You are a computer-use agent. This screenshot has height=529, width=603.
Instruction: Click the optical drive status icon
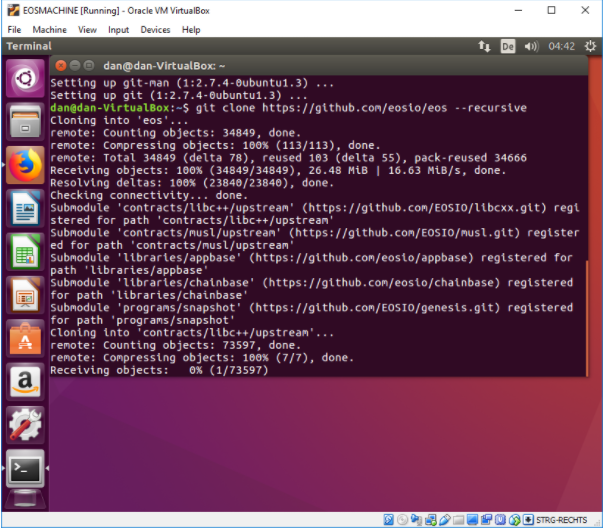(x=402, y=520)
